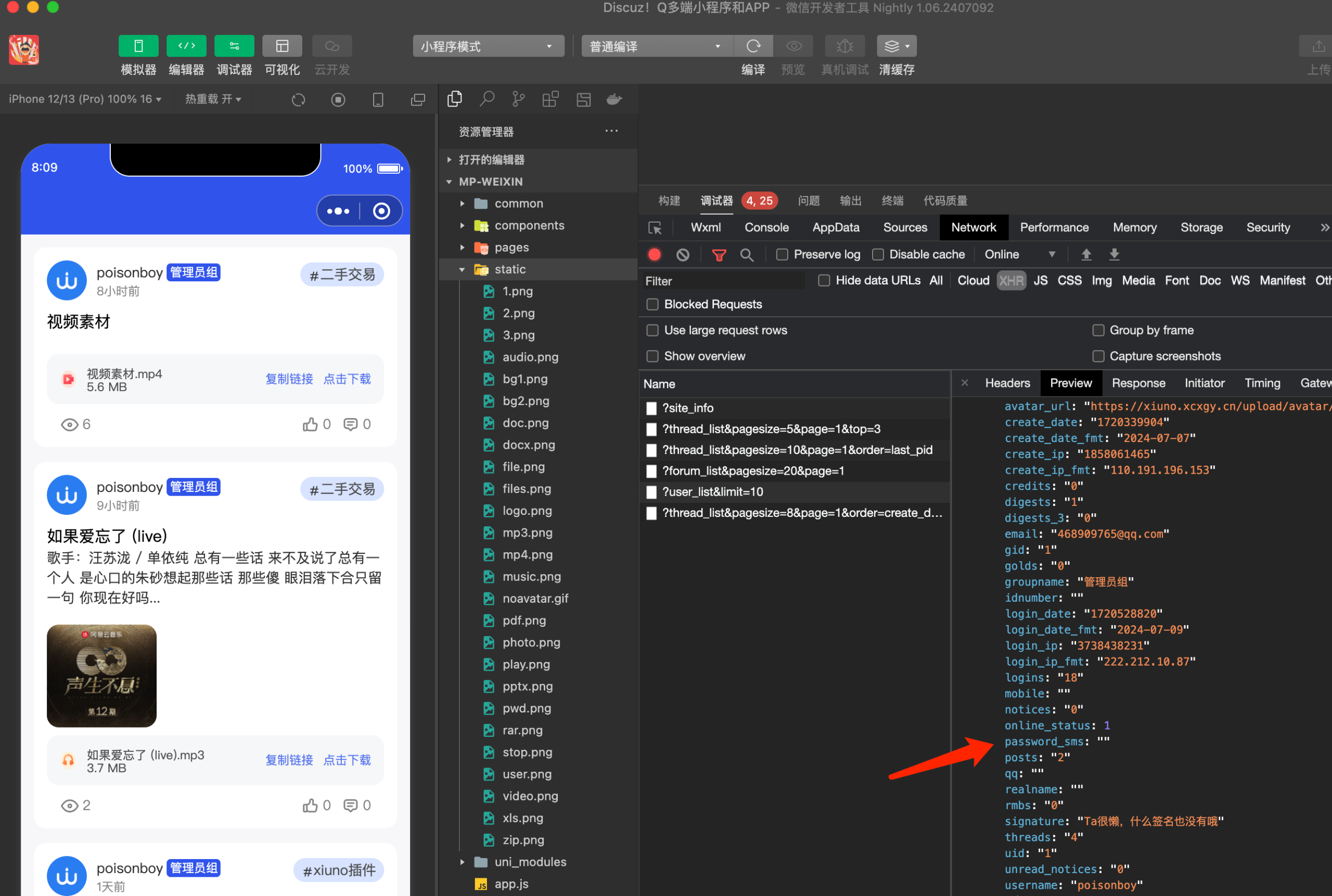Click the phone device icon in simulator bar
This screenshot has width=1332, height=896.
(x=378, y=100)
